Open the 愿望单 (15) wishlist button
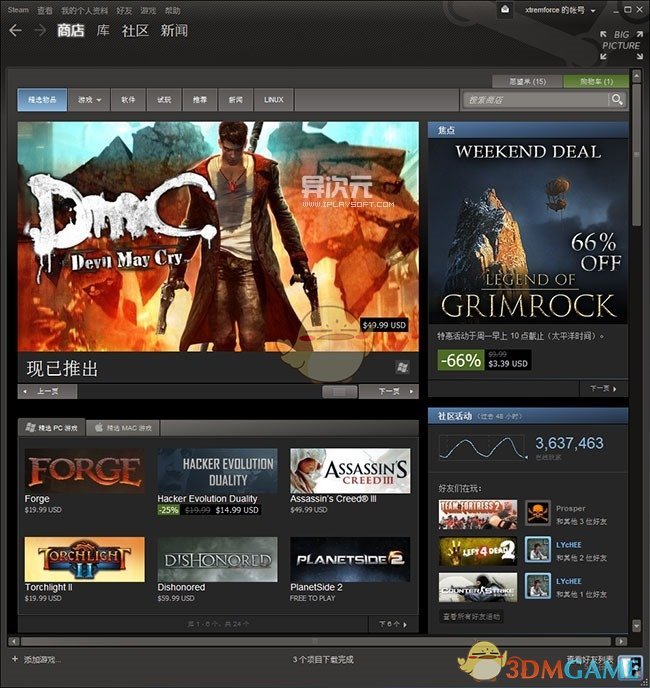The height and width of the screenshot is (688, 650). [527, 81]
